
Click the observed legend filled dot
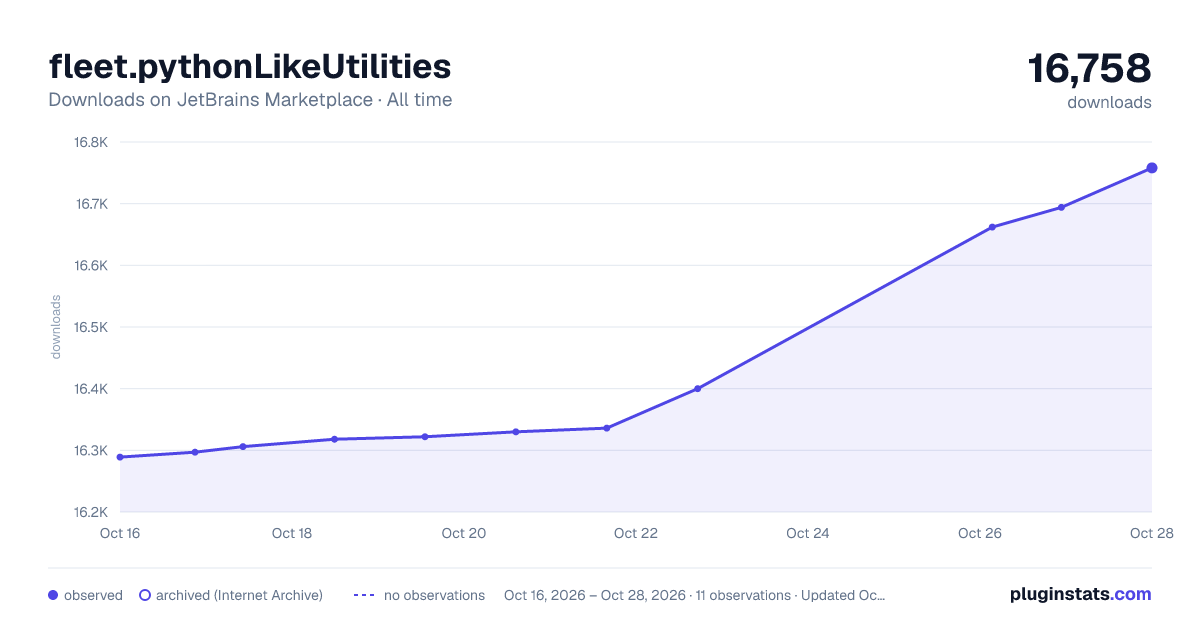click(x=53, y=595)
